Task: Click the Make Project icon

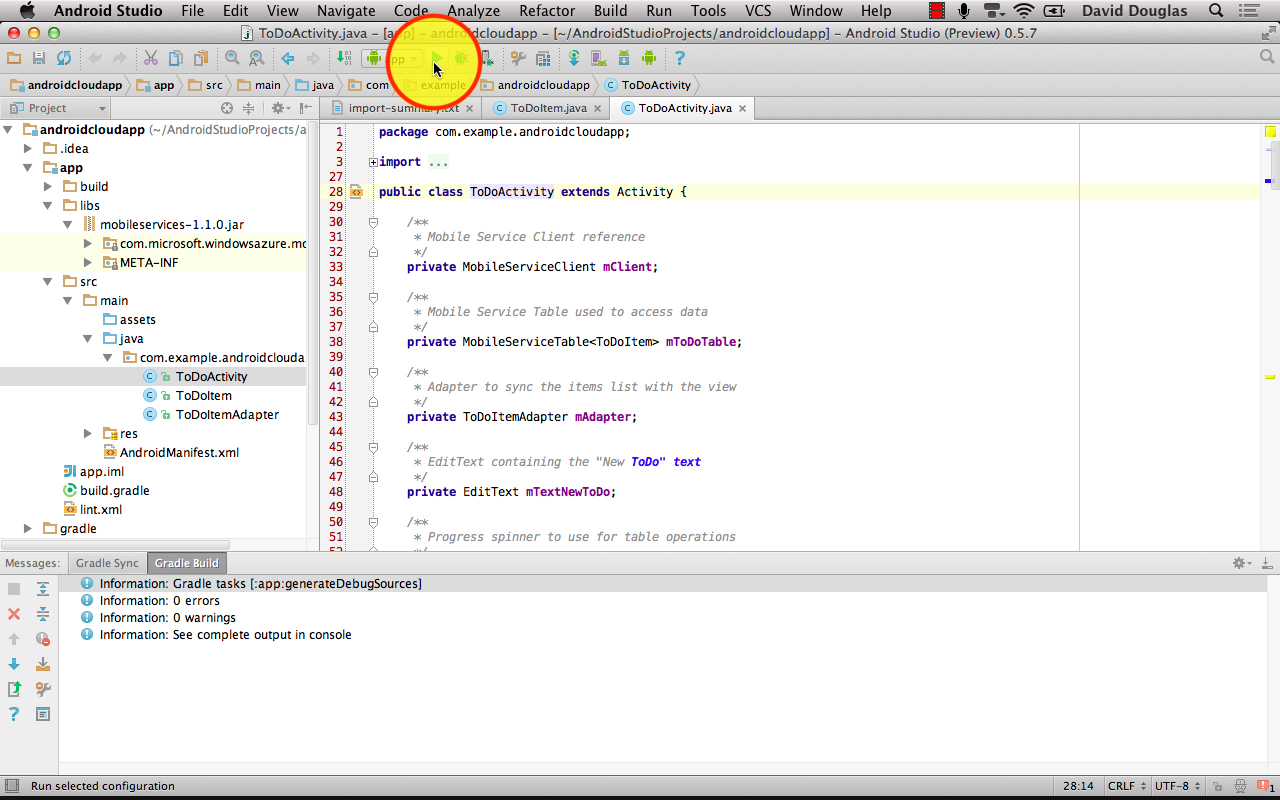Action: pyautogui.click(x=343, y=58)
